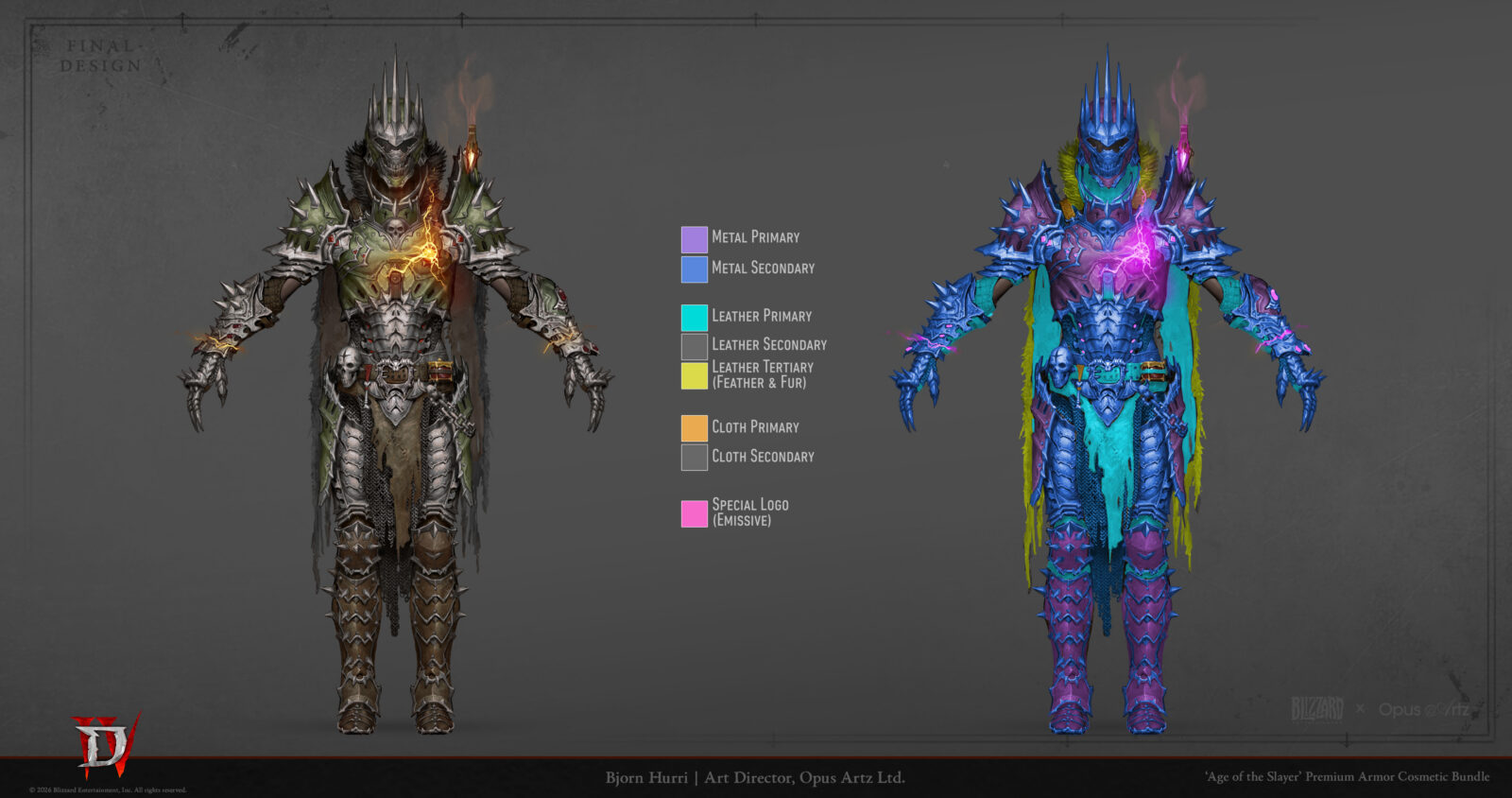This screenshot has width=1512, height=798.
Task: Pick the Leather Primary cyan swatch
Action: [695, 318]
